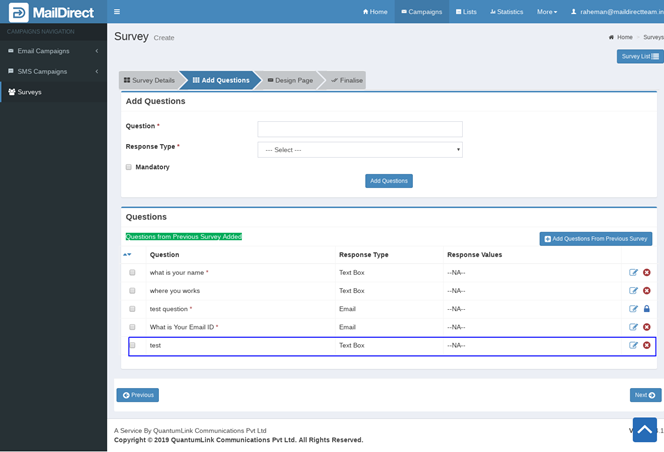Edit the 'What is Your Email ID' question
The image size is (664, 452).
coord(633,327)
